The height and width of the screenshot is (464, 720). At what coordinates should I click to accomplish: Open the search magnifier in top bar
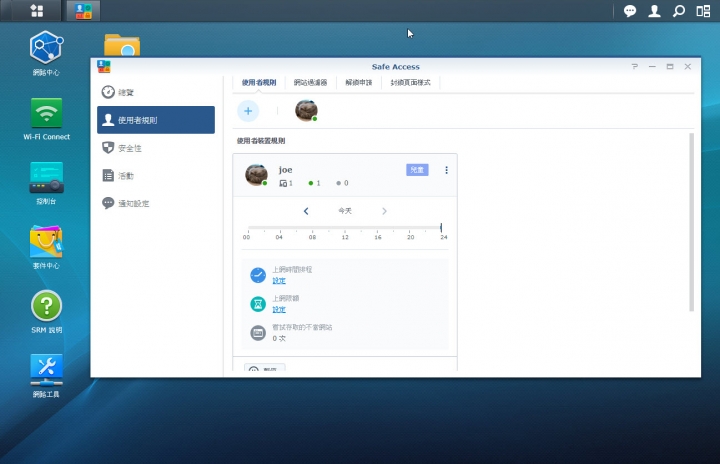[679, 11]
